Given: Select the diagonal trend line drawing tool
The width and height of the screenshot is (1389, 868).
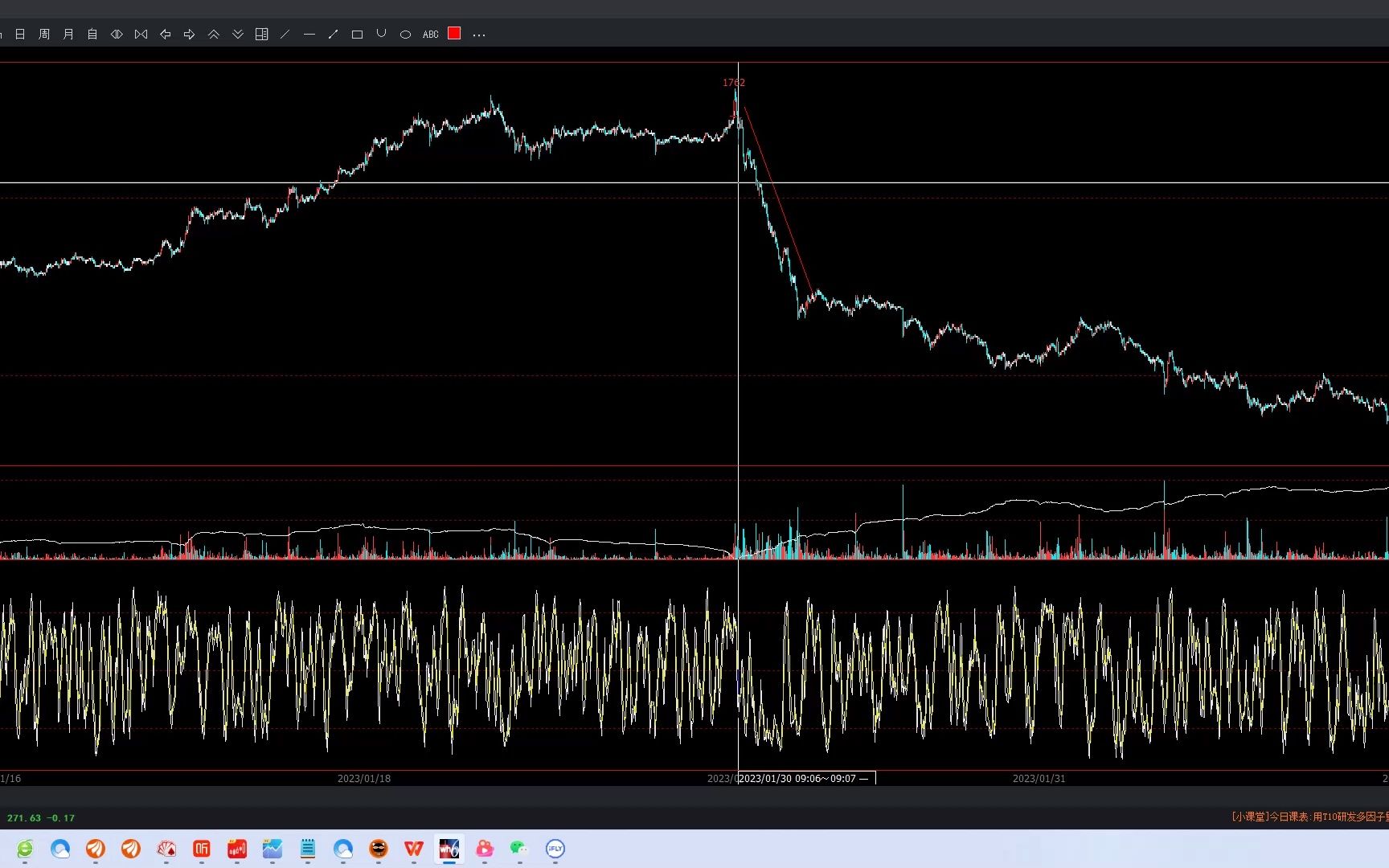Looking at the screenshot, I should point(285,35).
